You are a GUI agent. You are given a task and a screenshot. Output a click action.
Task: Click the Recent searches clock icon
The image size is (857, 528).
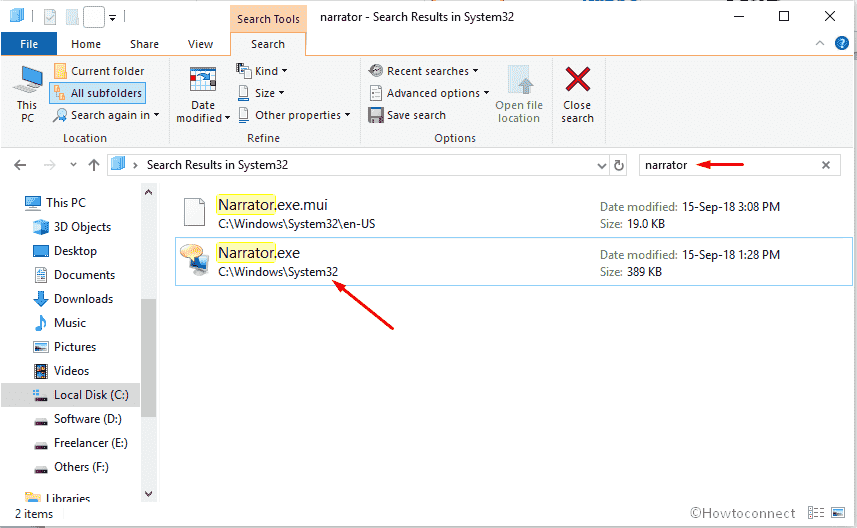click(376, 71)
